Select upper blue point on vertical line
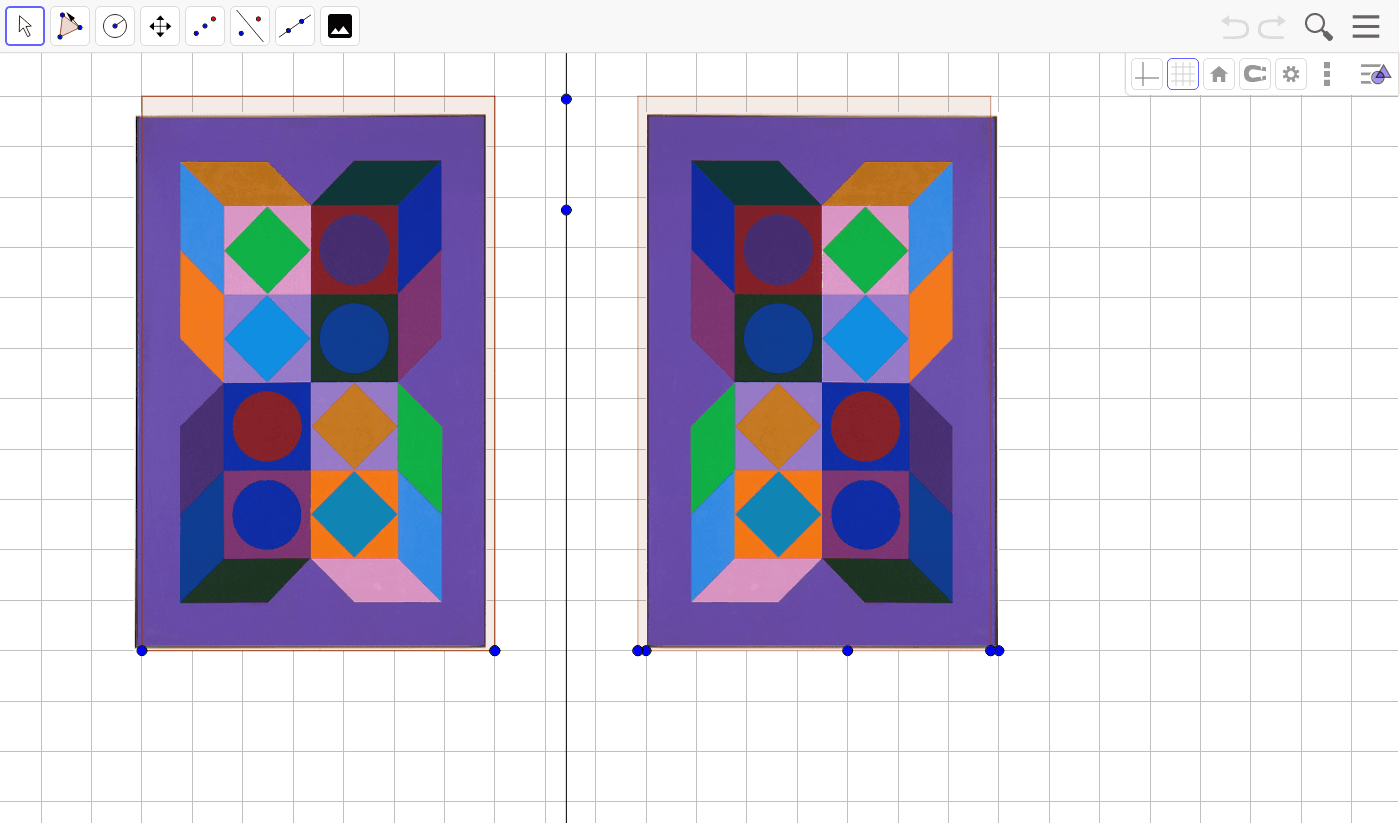The width and height of the screenshot is (1400, 825). click(566, 99)
